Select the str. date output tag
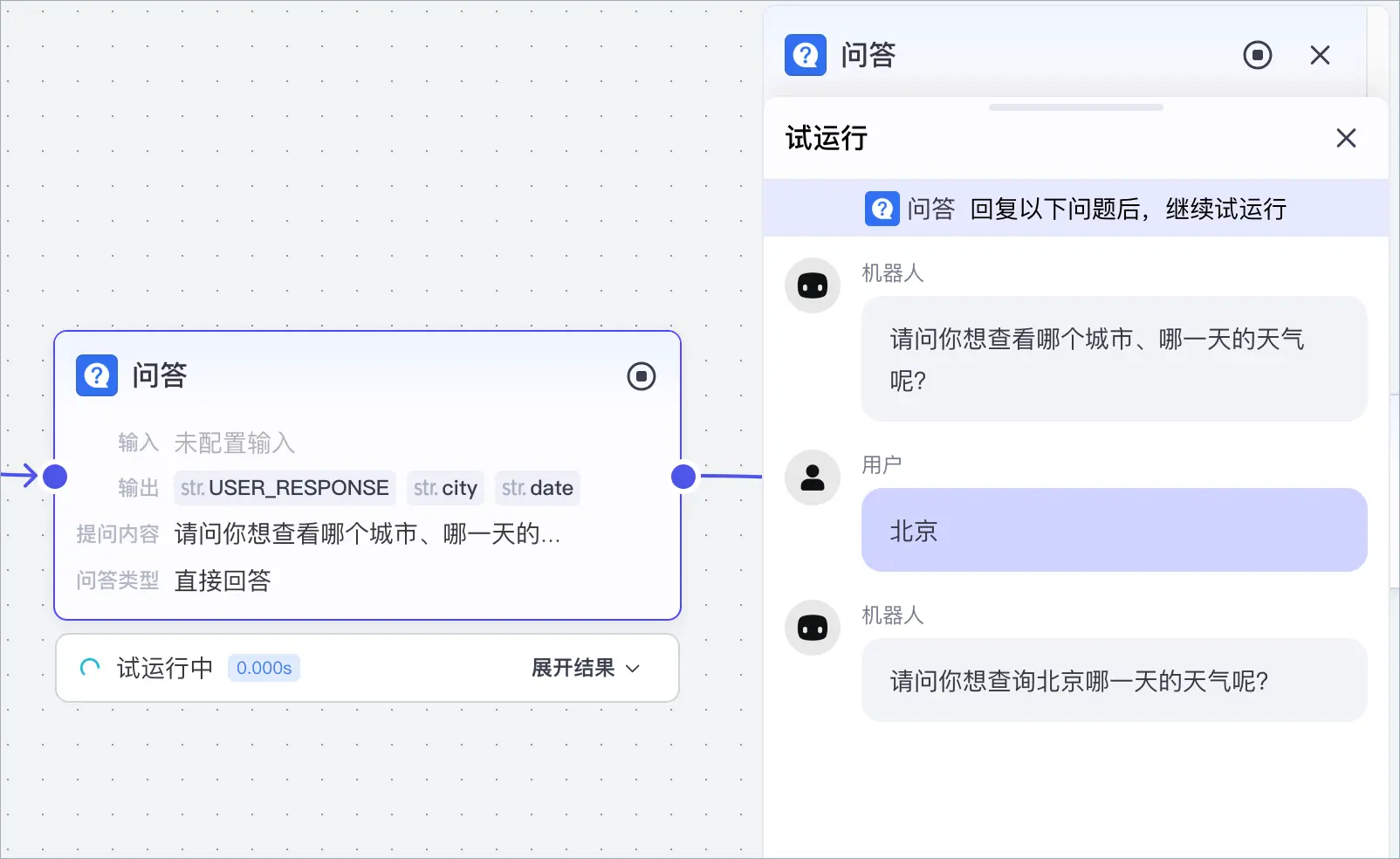 click(538, 488)
